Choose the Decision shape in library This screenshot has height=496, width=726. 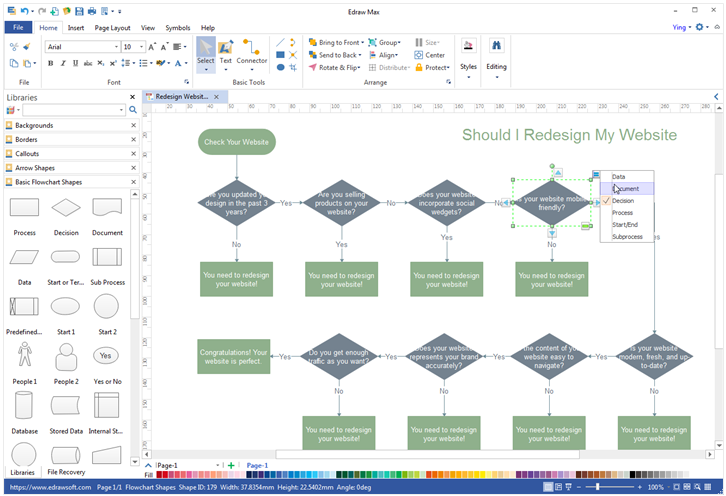pos(66,208)
